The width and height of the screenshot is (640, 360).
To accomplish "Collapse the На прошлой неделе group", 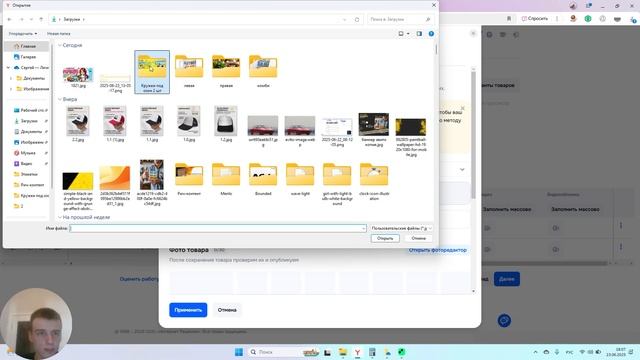I will tap(60, 217).
